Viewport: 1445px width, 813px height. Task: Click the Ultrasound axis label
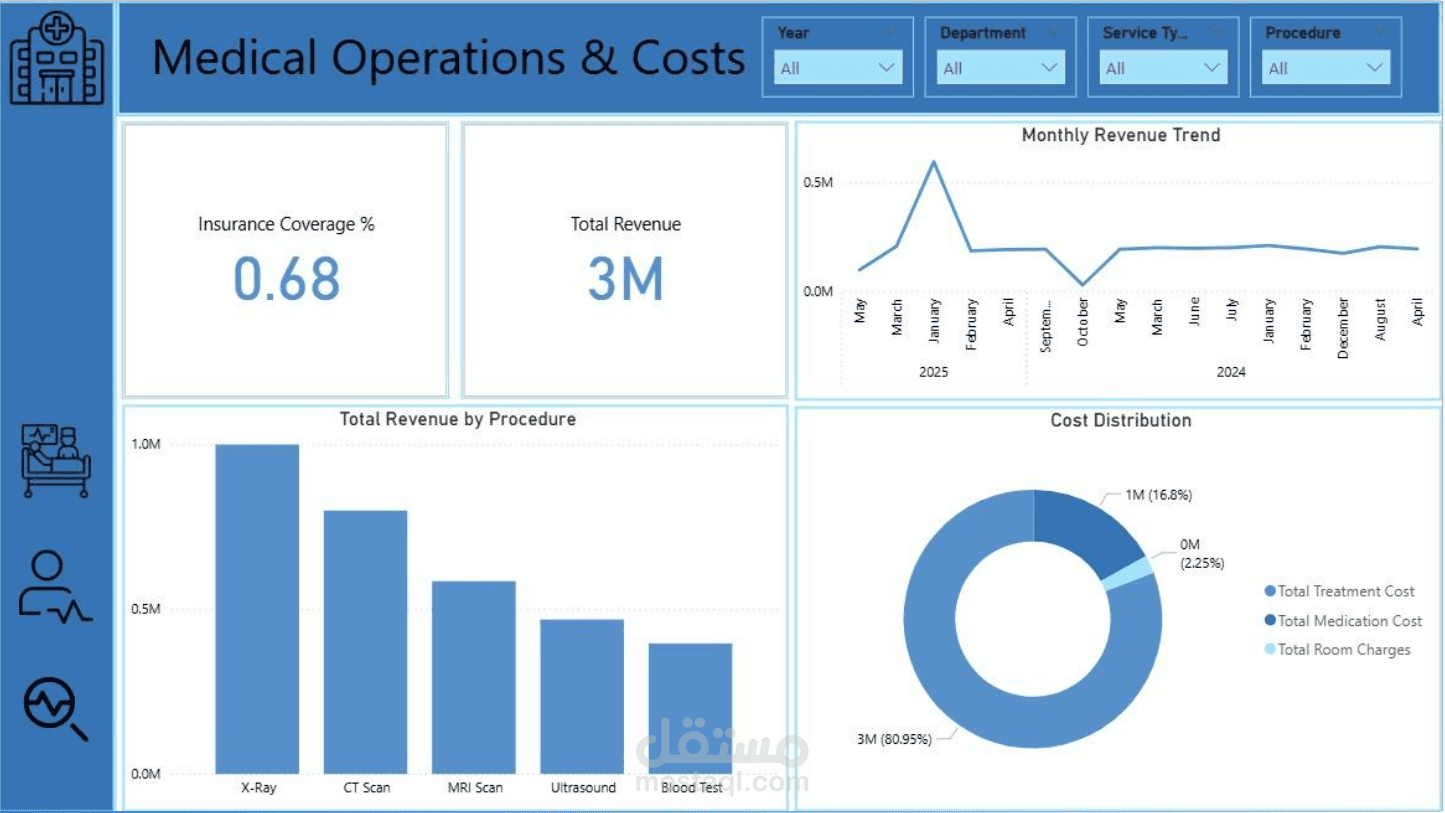tap(583, 788)
